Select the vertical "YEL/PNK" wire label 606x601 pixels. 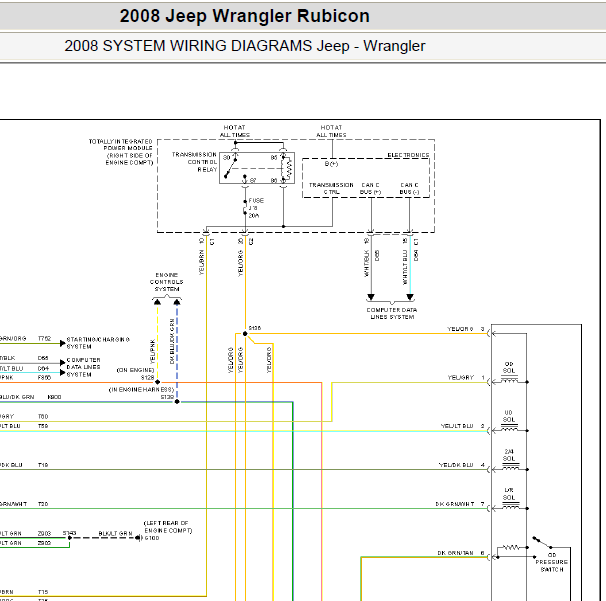pyautogui.click(x=152, y=351)
